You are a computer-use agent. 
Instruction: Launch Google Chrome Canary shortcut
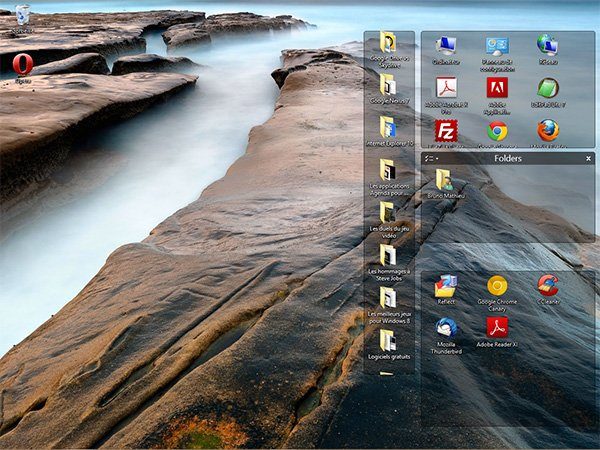[497, 293]
